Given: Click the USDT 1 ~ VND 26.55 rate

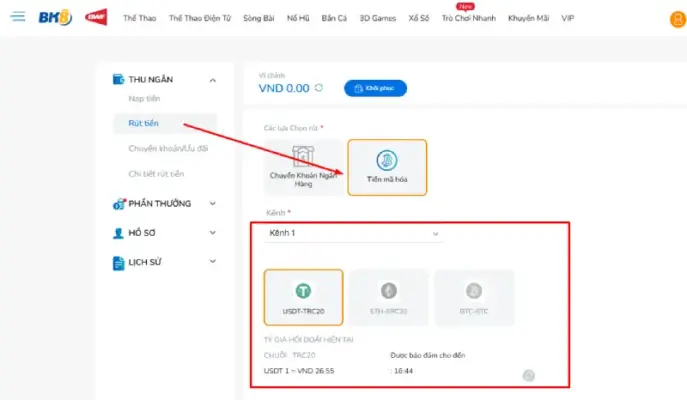Looking at the screenshot, I should point(299,371).
